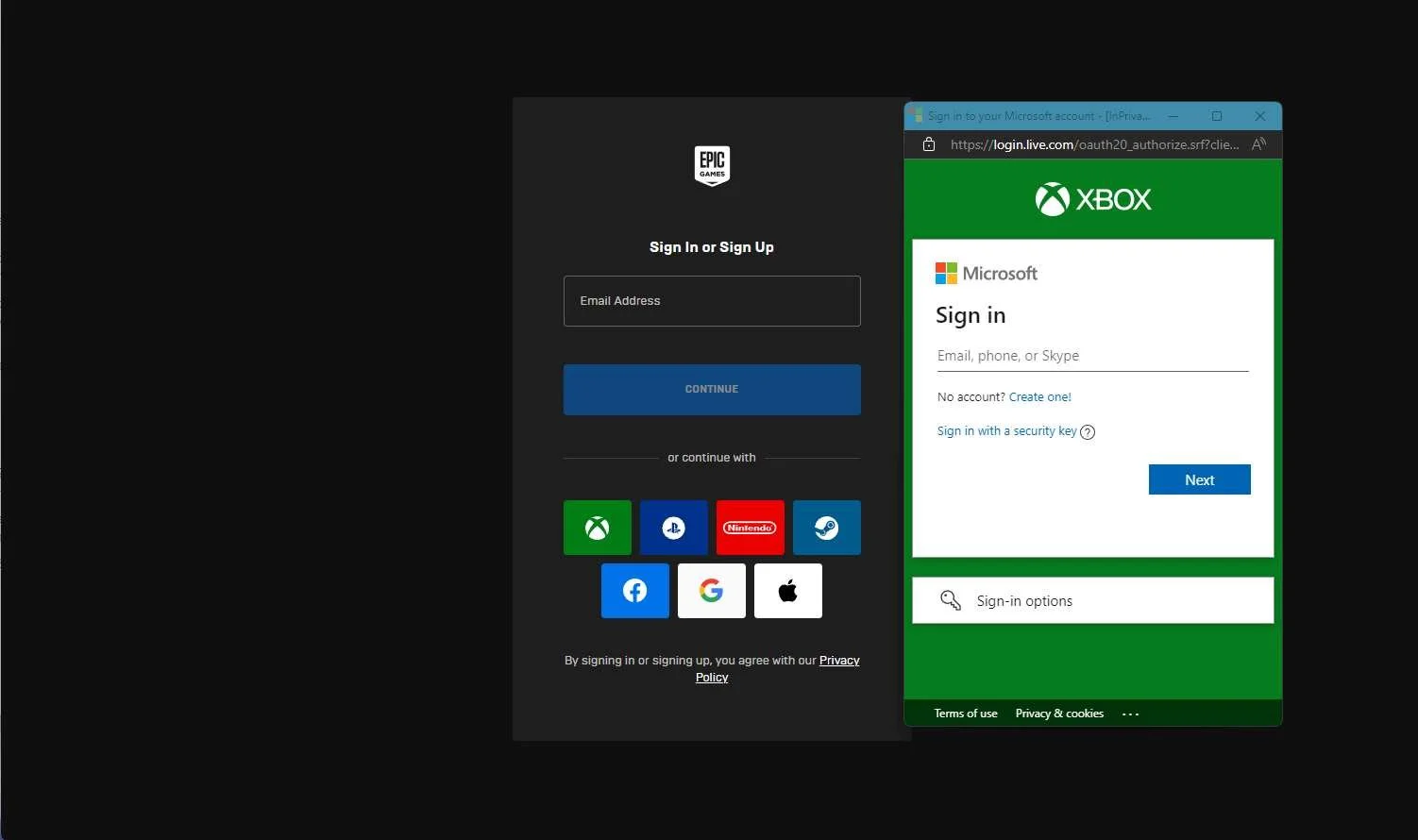Click the 'No account?' text
This screenshot has width=1418, height=840.
coord(971,397)
